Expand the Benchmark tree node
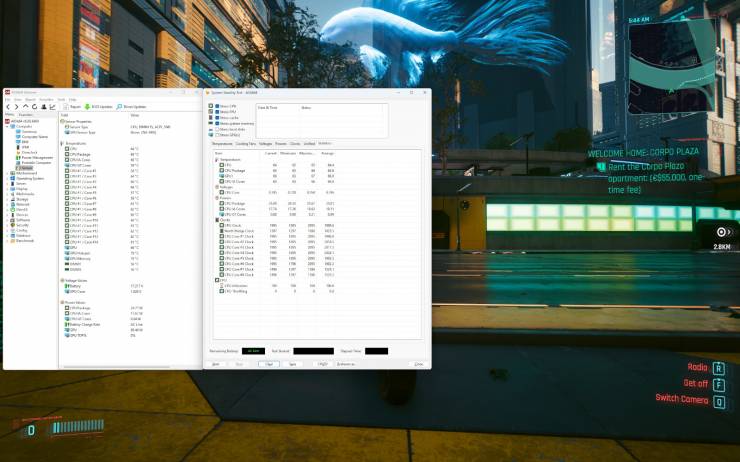The width and height of the screenshot is (740, 462). point(7,241)
